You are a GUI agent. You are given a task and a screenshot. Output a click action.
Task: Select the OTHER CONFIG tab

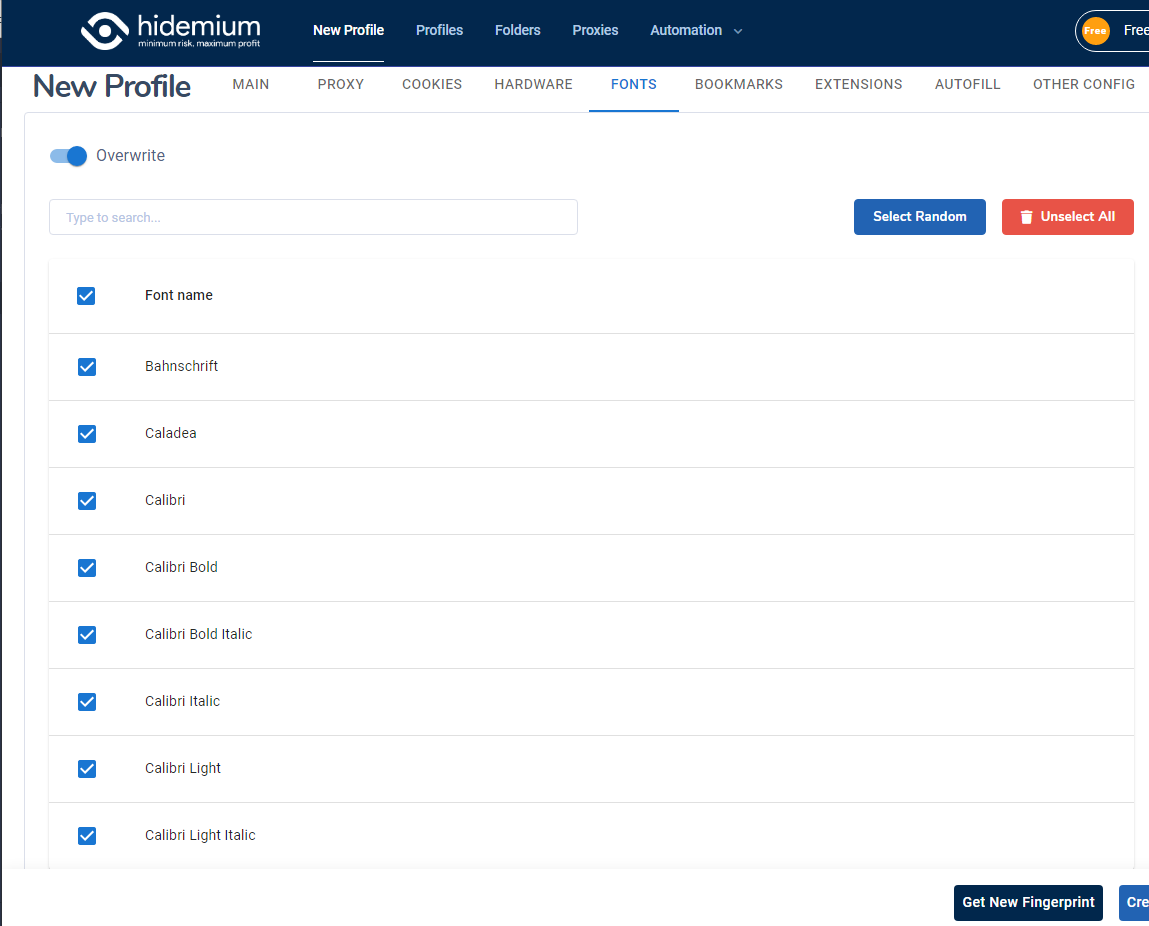pyautogui.click(x=1083, y=85)
